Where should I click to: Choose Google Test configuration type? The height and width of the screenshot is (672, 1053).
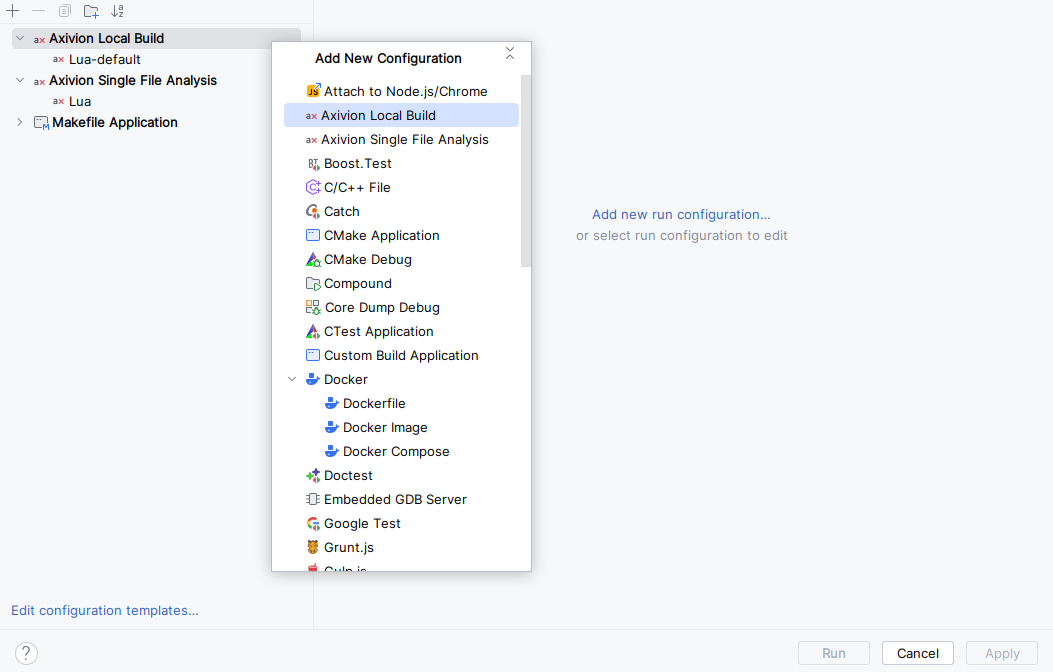(402, 524)
